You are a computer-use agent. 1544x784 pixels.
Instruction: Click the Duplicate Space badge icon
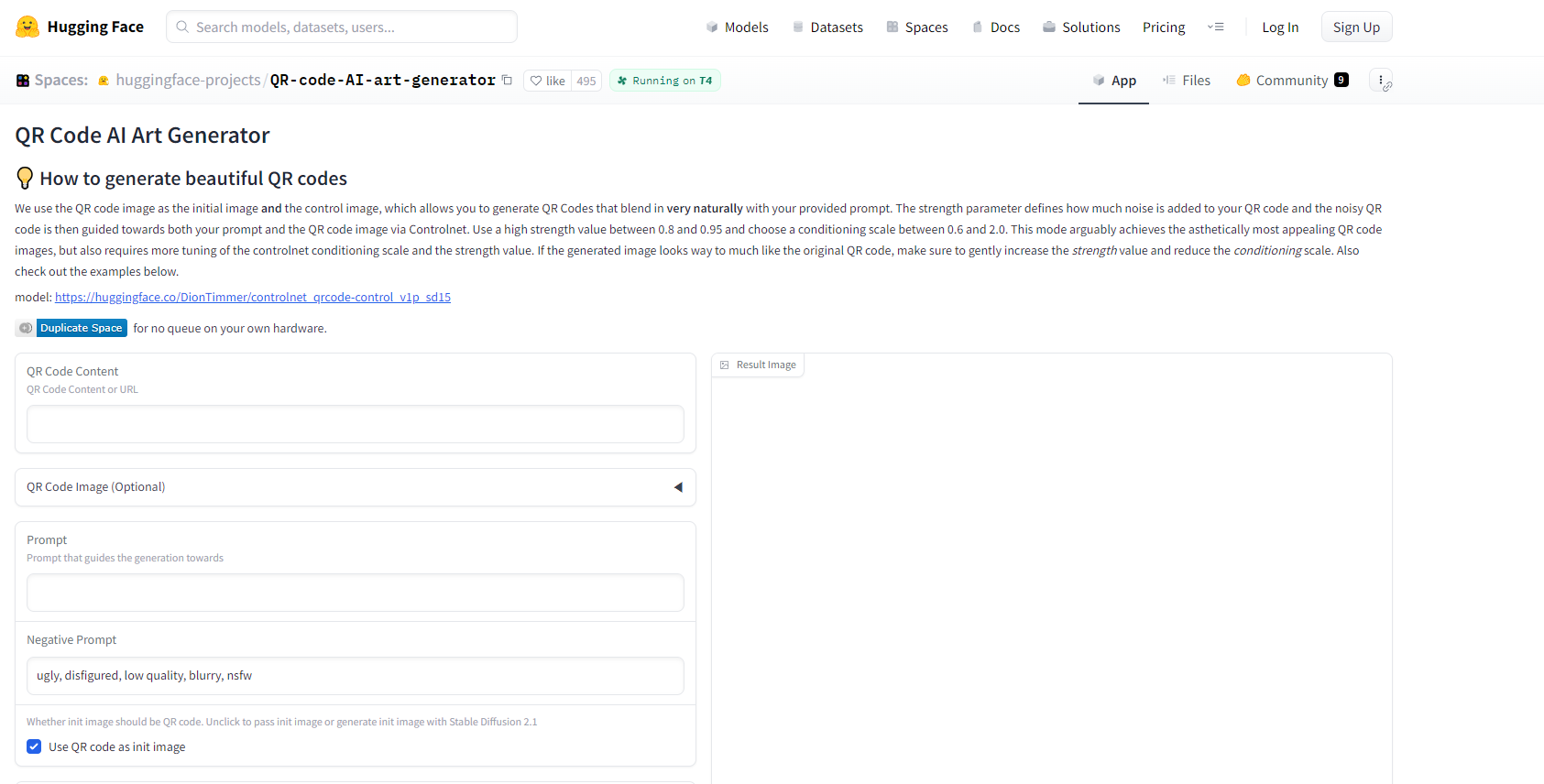26,328
